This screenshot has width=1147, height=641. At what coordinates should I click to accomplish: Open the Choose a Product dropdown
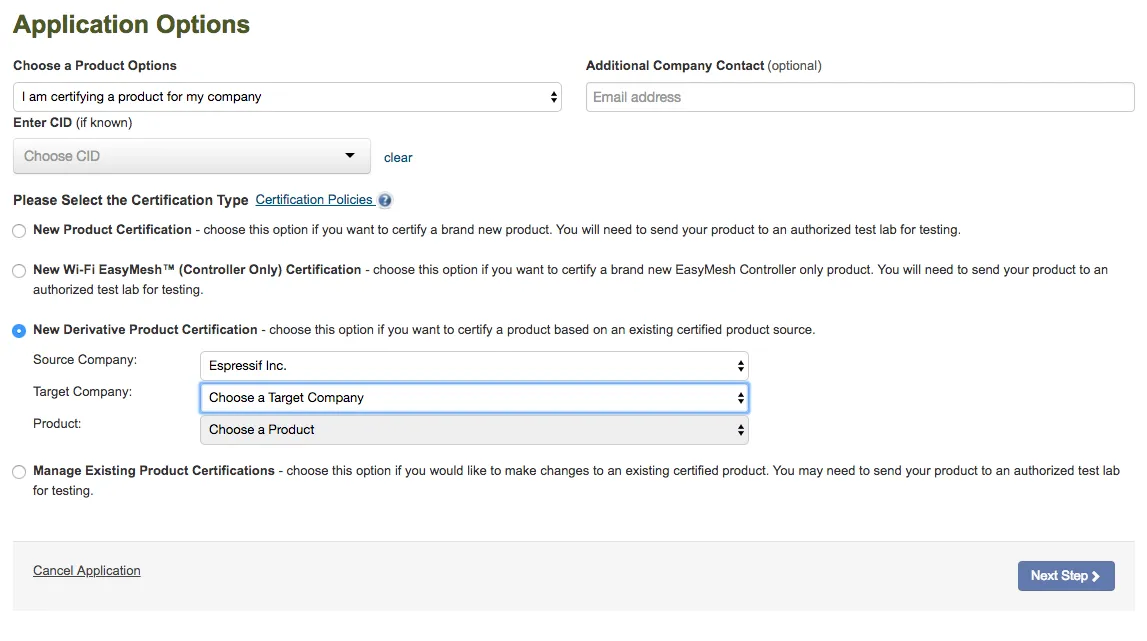click(x=474, y=430)
